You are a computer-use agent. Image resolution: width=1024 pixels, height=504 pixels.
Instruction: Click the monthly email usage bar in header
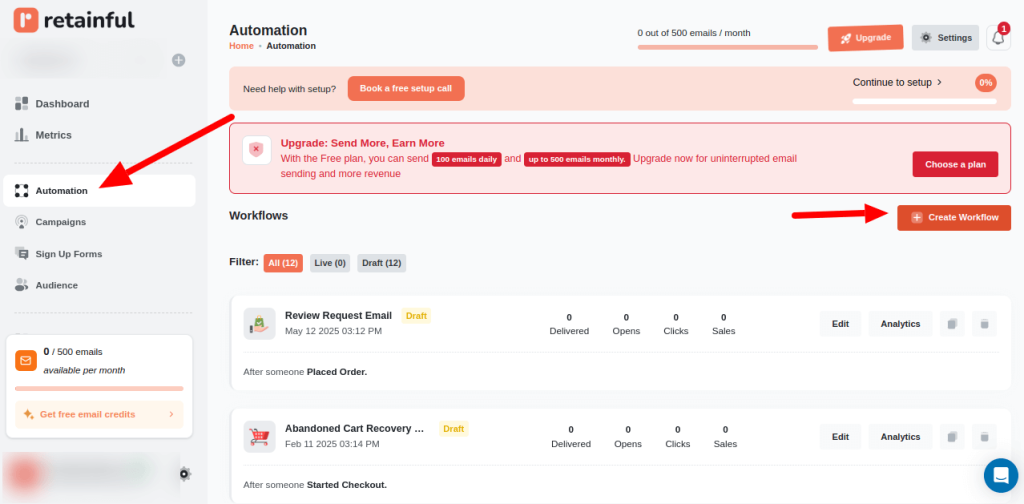728,47
